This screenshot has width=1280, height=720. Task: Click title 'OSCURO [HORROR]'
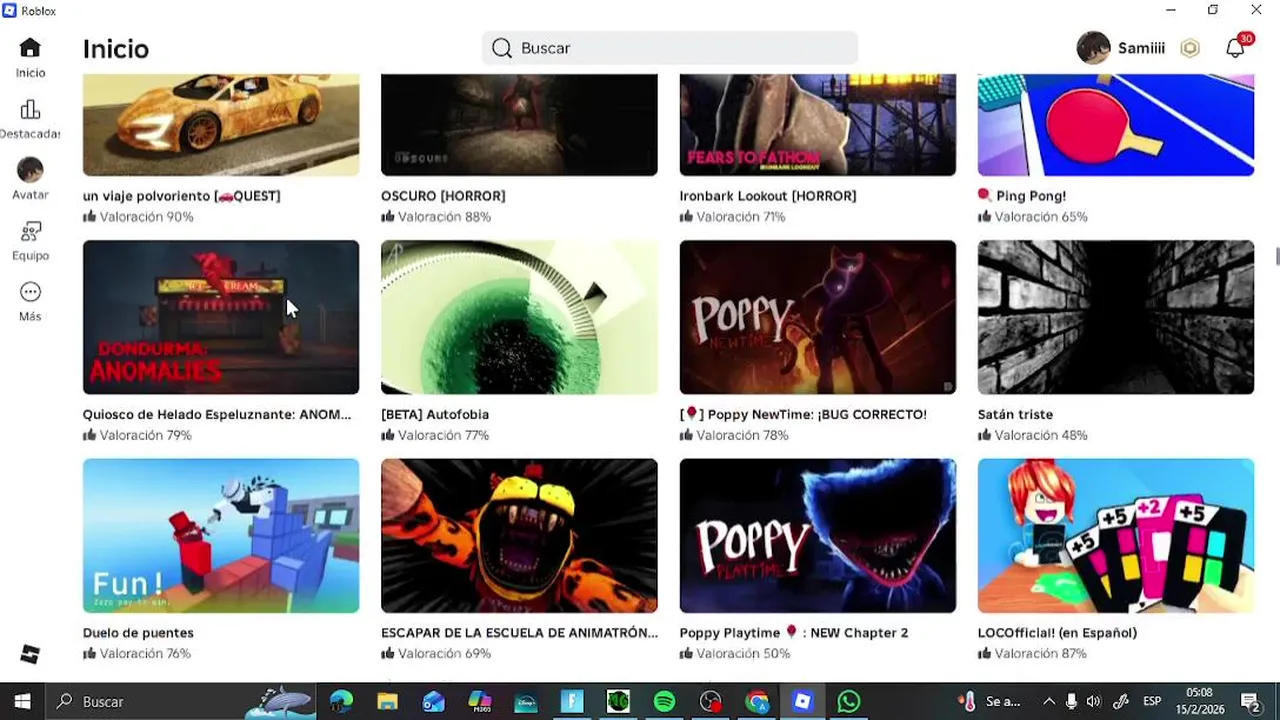(443, 196)
